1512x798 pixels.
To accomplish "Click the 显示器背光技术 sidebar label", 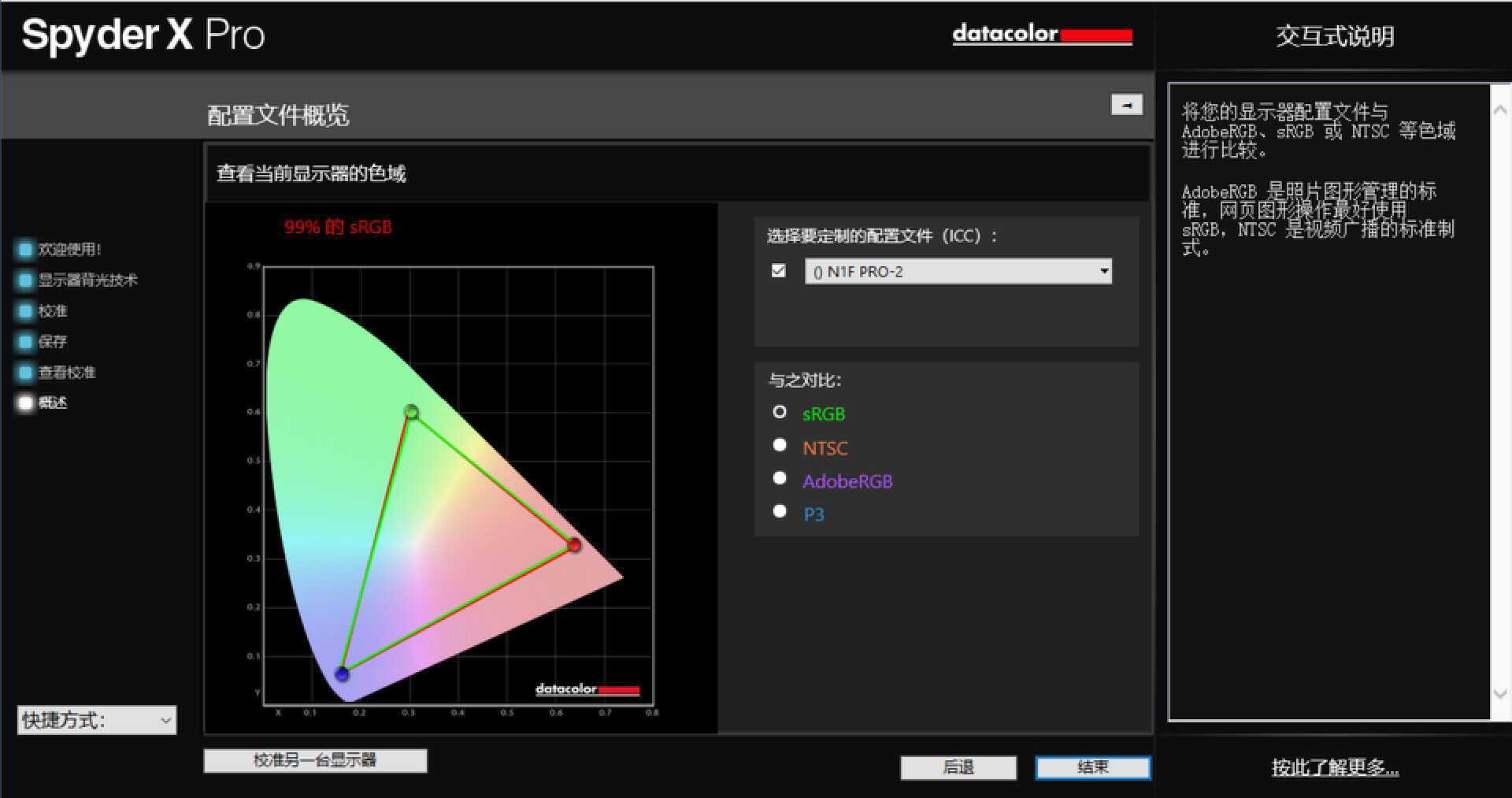I will [x=88, y=280].
